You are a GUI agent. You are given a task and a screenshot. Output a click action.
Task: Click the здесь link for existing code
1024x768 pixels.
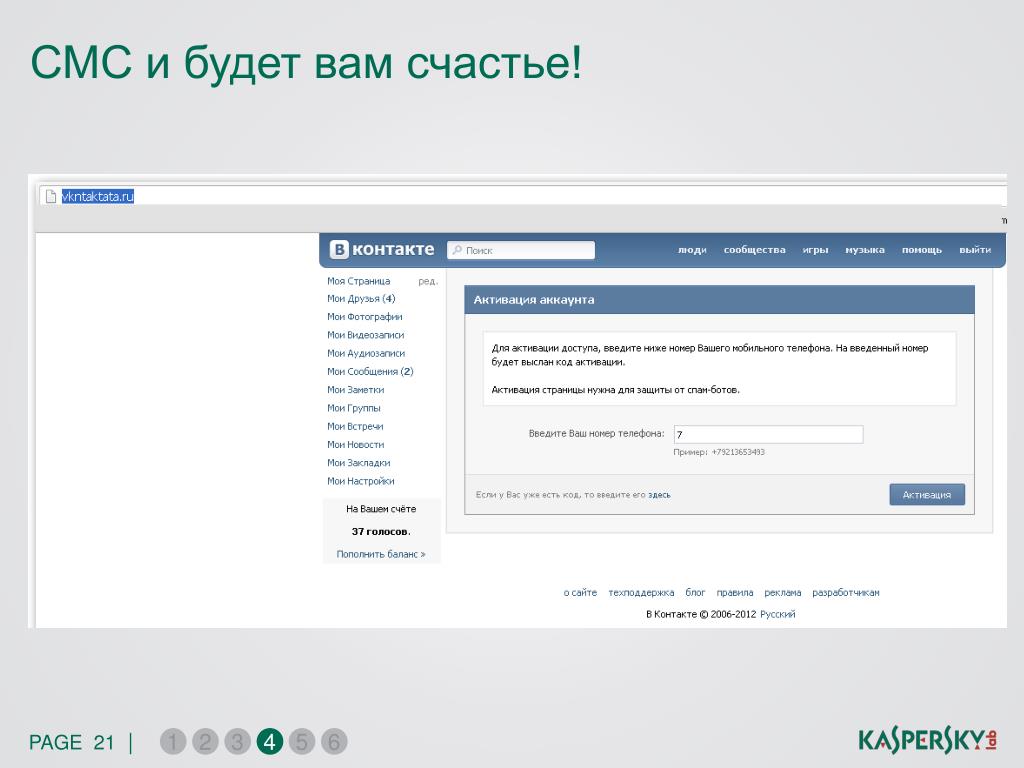(x=659, y=495)
